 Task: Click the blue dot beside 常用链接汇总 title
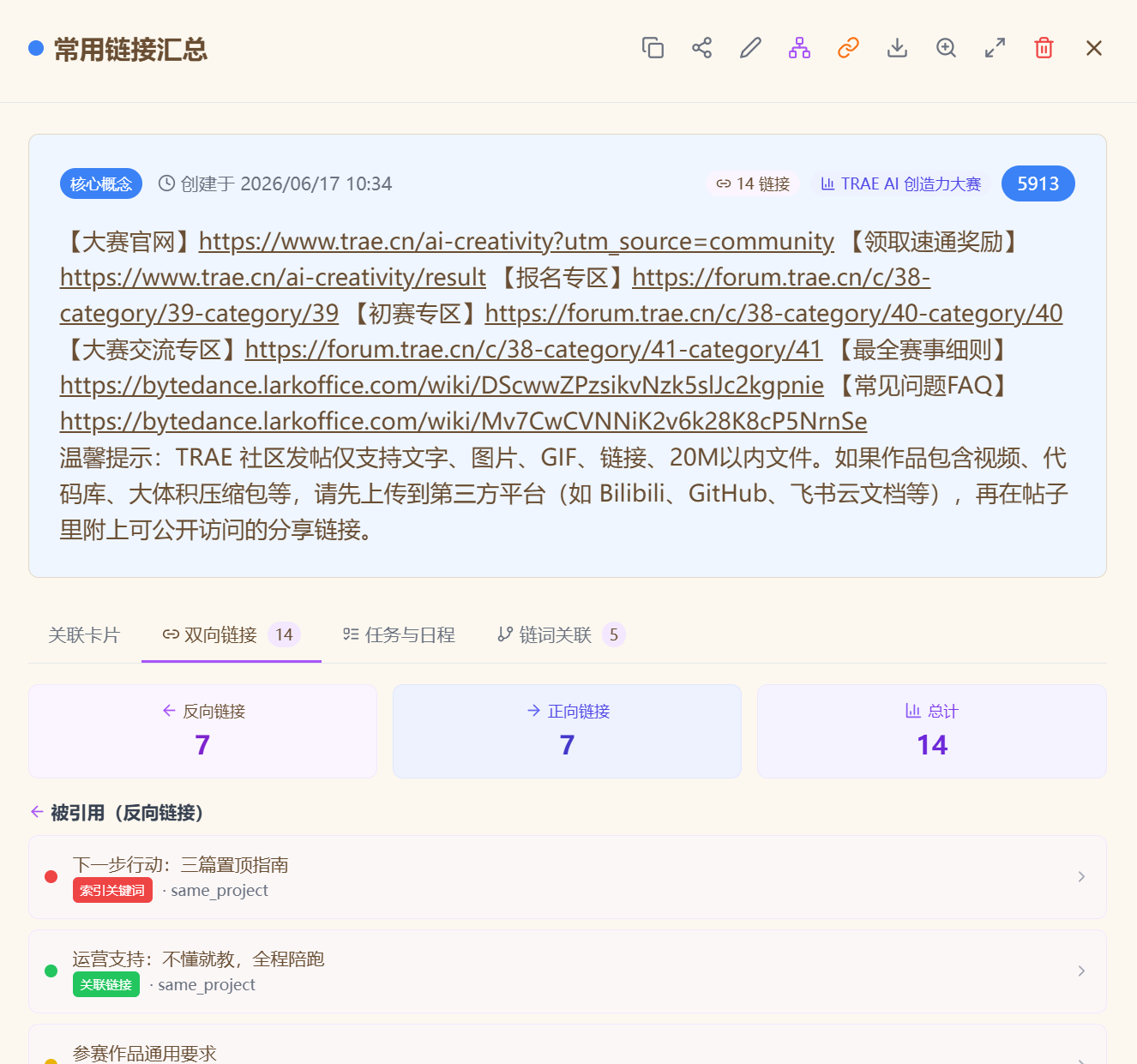click(36, 48)
